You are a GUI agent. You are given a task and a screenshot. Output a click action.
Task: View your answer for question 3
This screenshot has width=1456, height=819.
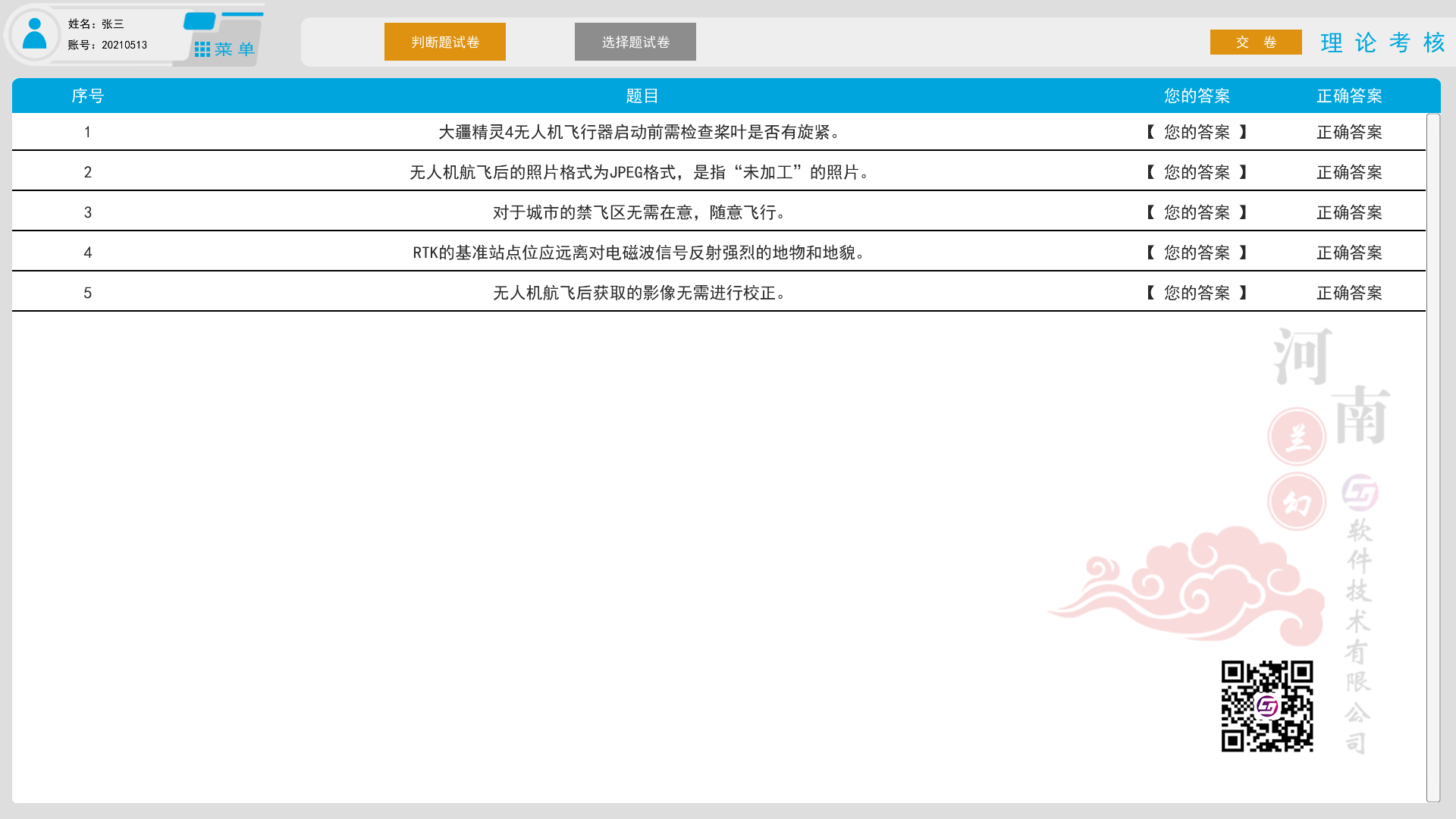(x=1196, y=212)
